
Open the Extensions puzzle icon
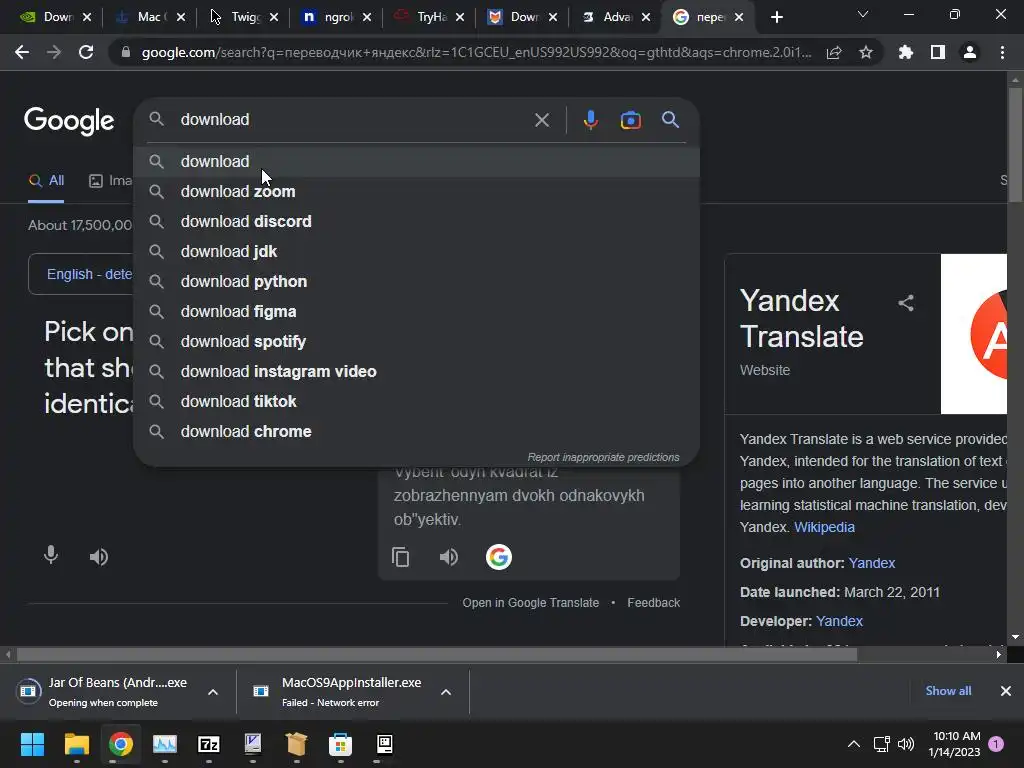click(906, 52)
